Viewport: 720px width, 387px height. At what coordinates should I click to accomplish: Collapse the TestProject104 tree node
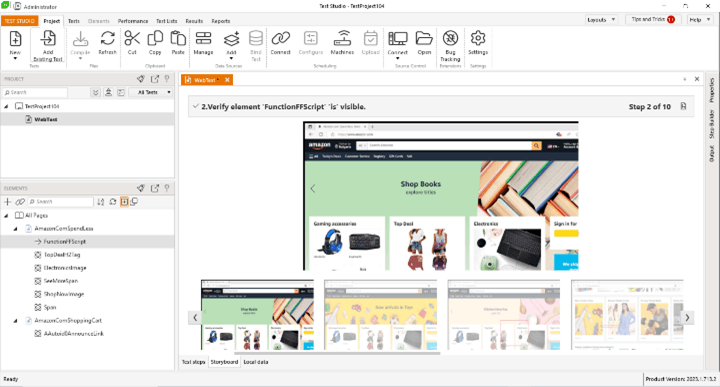6,106
